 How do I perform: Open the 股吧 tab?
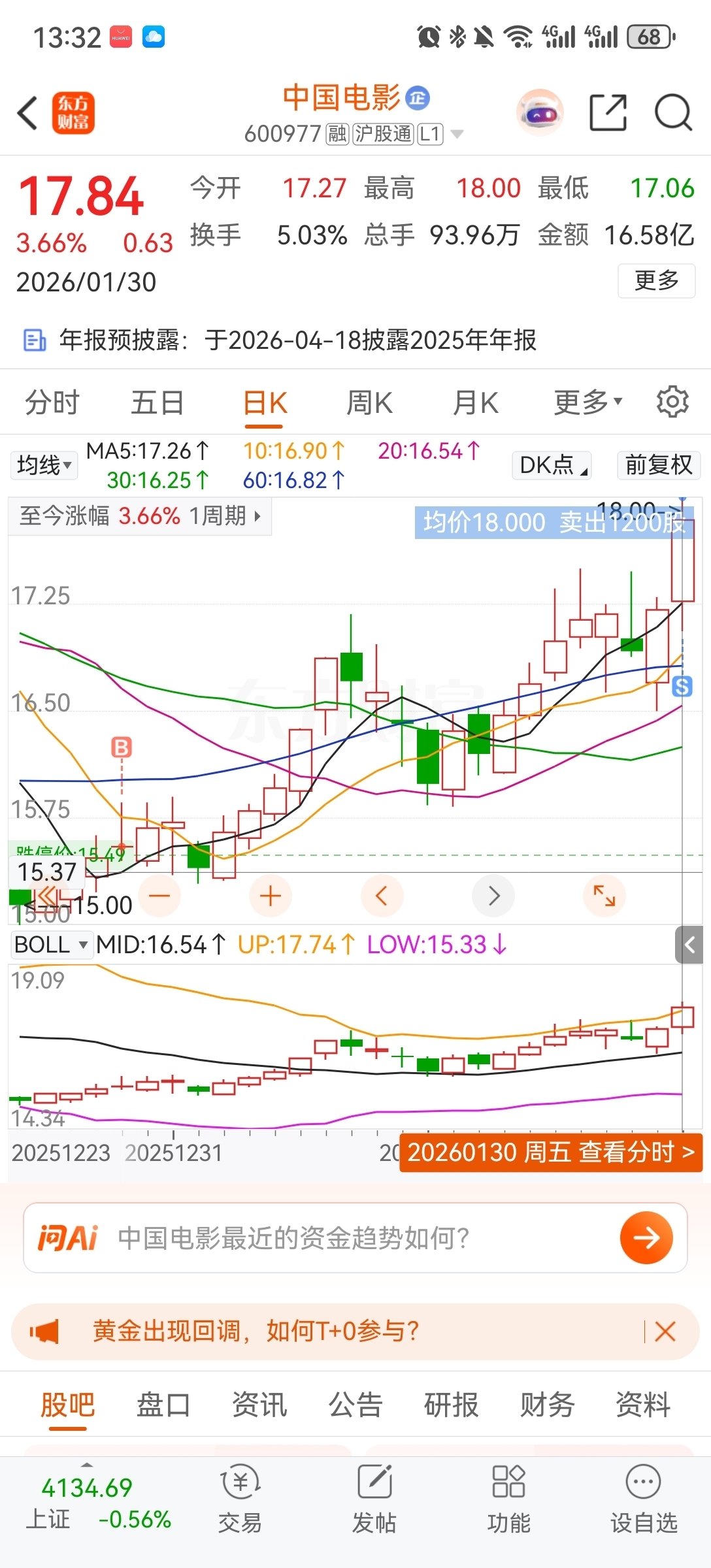point(67,1404)
